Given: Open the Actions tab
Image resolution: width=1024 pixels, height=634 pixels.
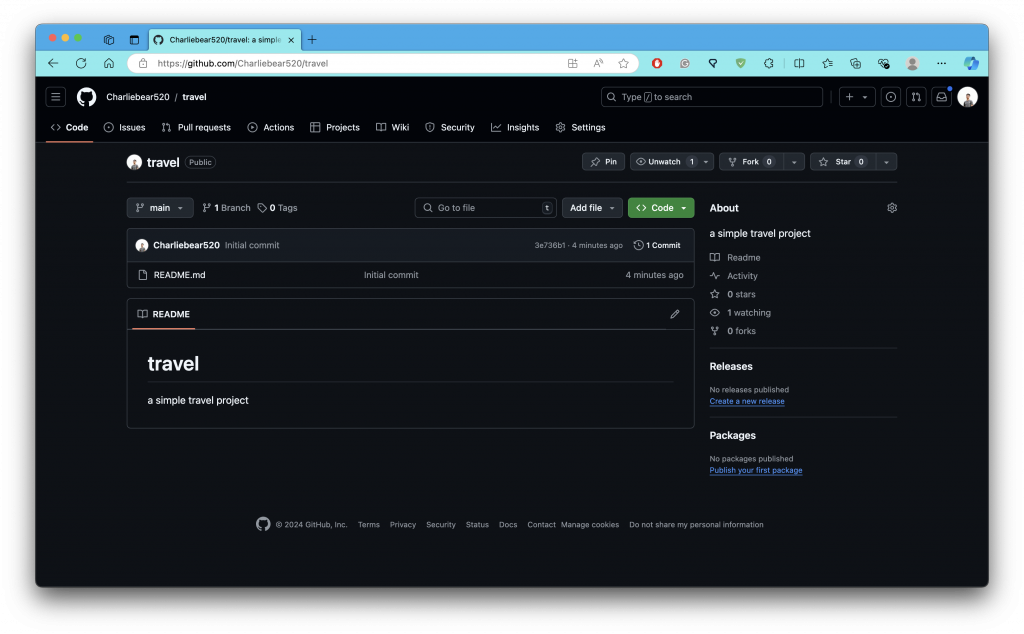Looking at the screenshot, I should point(270,127).
